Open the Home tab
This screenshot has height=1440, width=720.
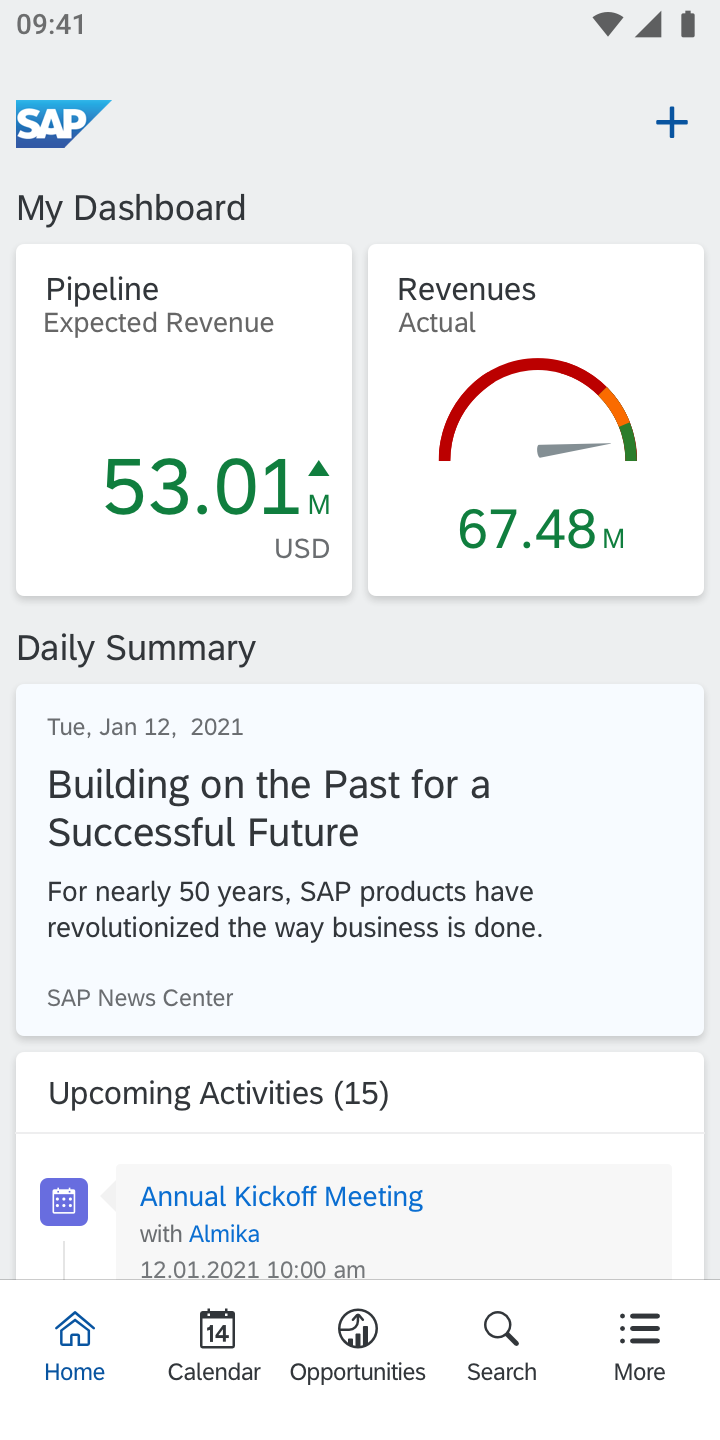75,1346
